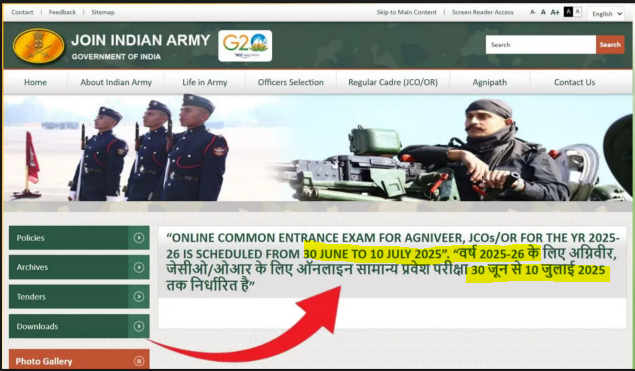The width and height of the screenshot is (635, 371).
Task: Open the Sitemap link
Action: (x=103, y=12)
